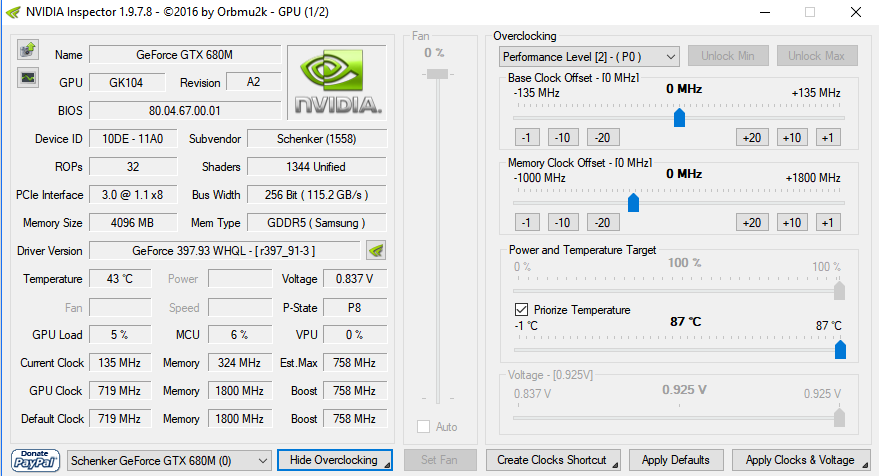This screenshot has height=476, width=879.
Task: Click Apply Defaults button
Action: click(x=676, y=460)
